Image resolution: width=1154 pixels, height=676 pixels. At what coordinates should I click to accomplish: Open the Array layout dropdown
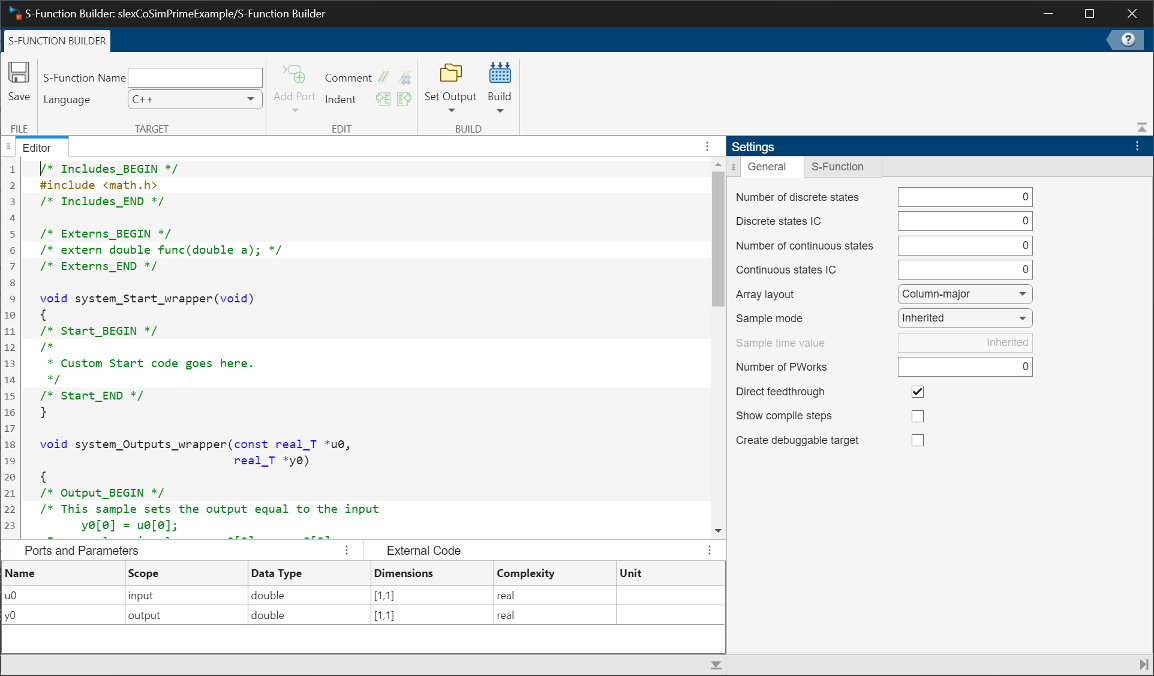click(964, 293)
